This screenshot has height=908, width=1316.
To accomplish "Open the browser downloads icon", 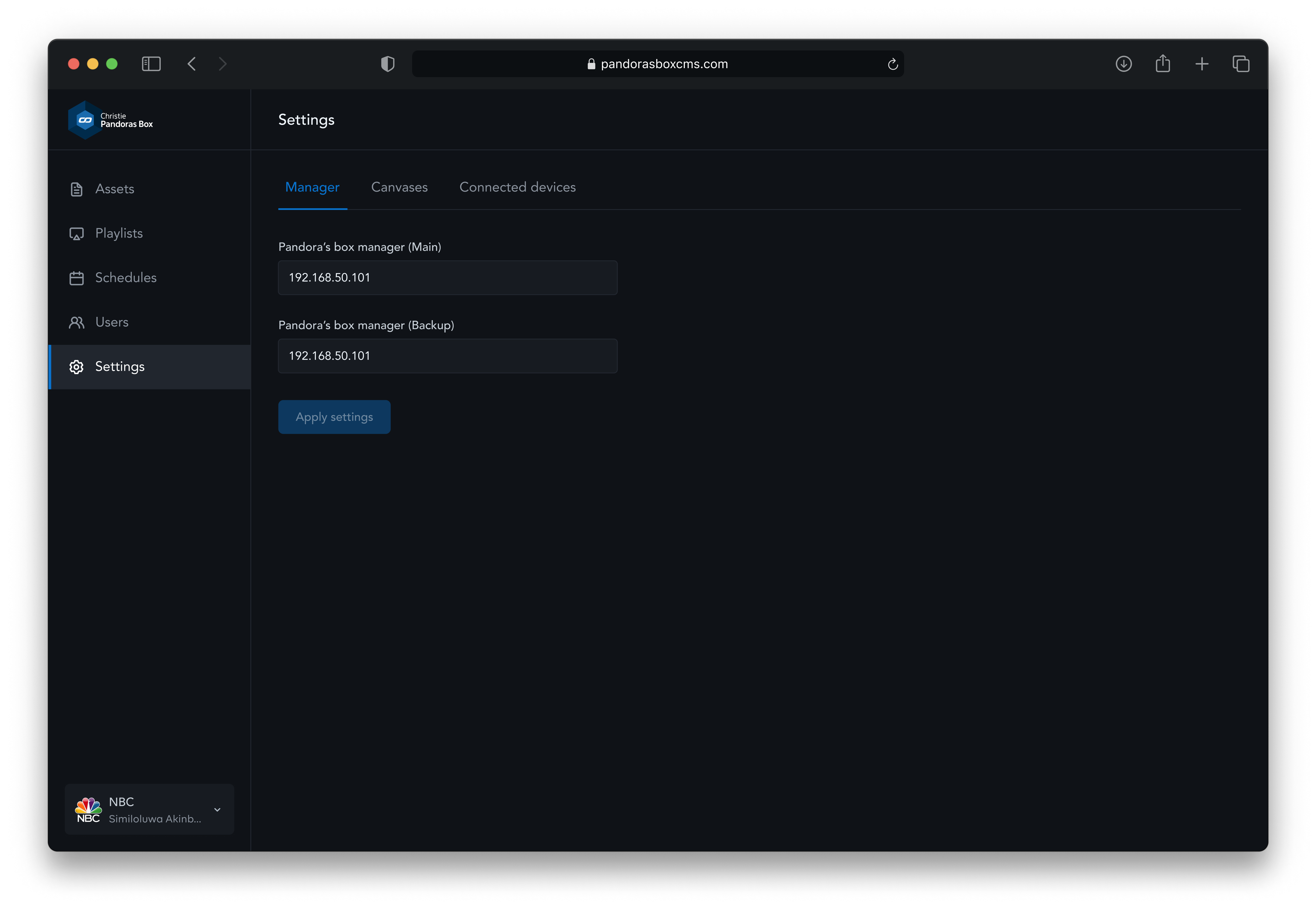I will click(1123, 64).
